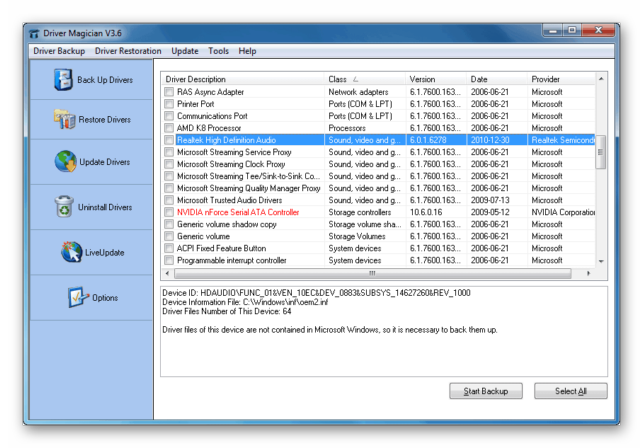Image resolution: width=643 pixels, height=448 pixels.
Task: Click the vertical scrollbar thumb
Action: pos(601,152)
